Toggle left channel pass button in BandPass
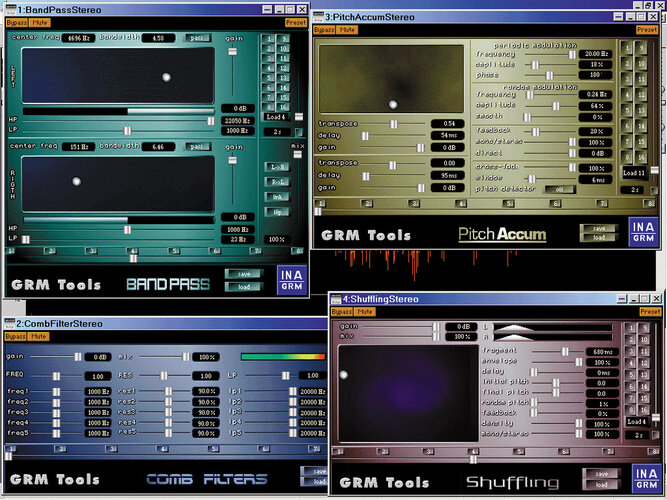Viewport: 667px width, 500px height. tap(197, 38)
